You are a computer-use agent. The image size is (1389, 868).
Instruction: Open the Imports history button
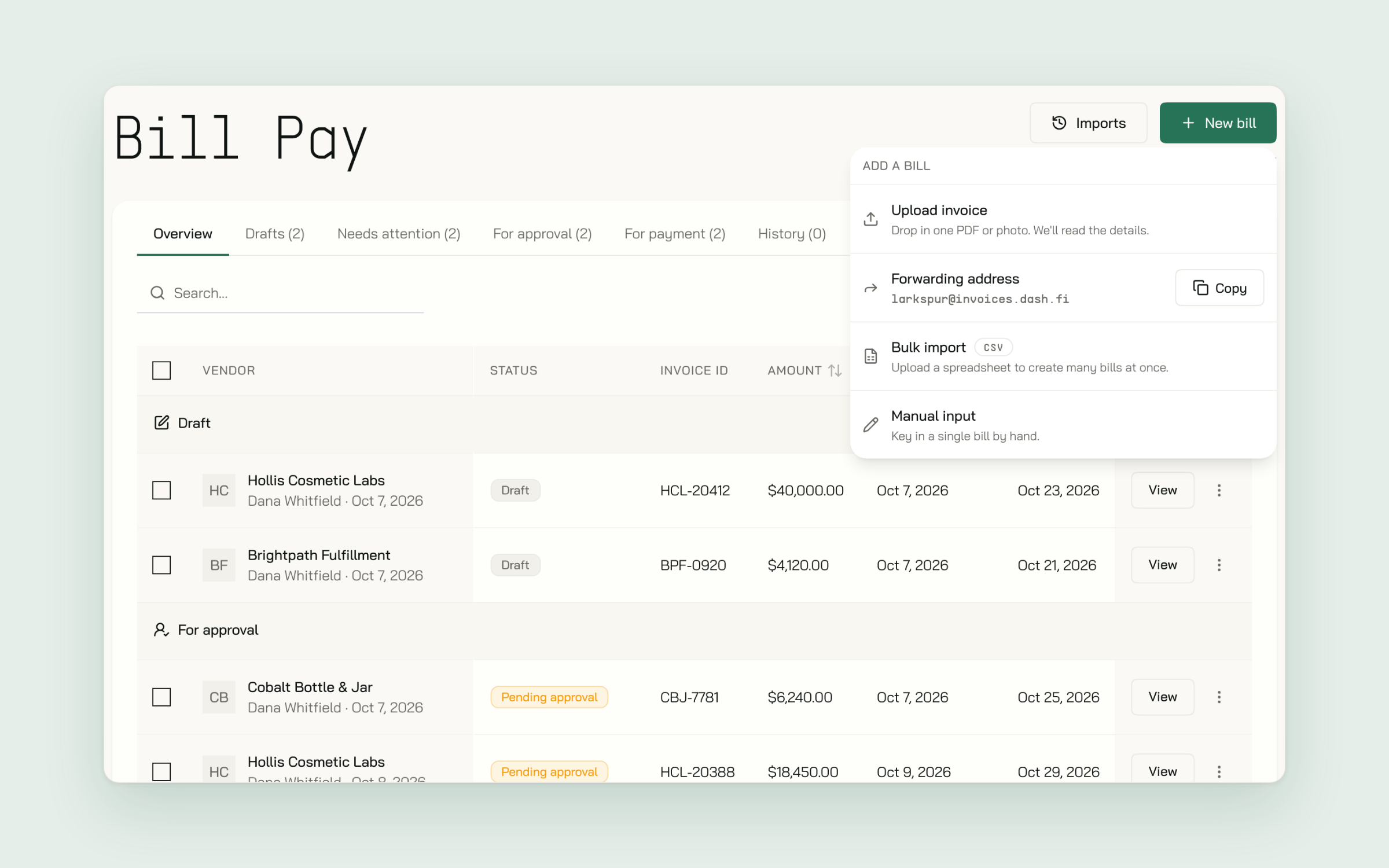click(1088, 123)
